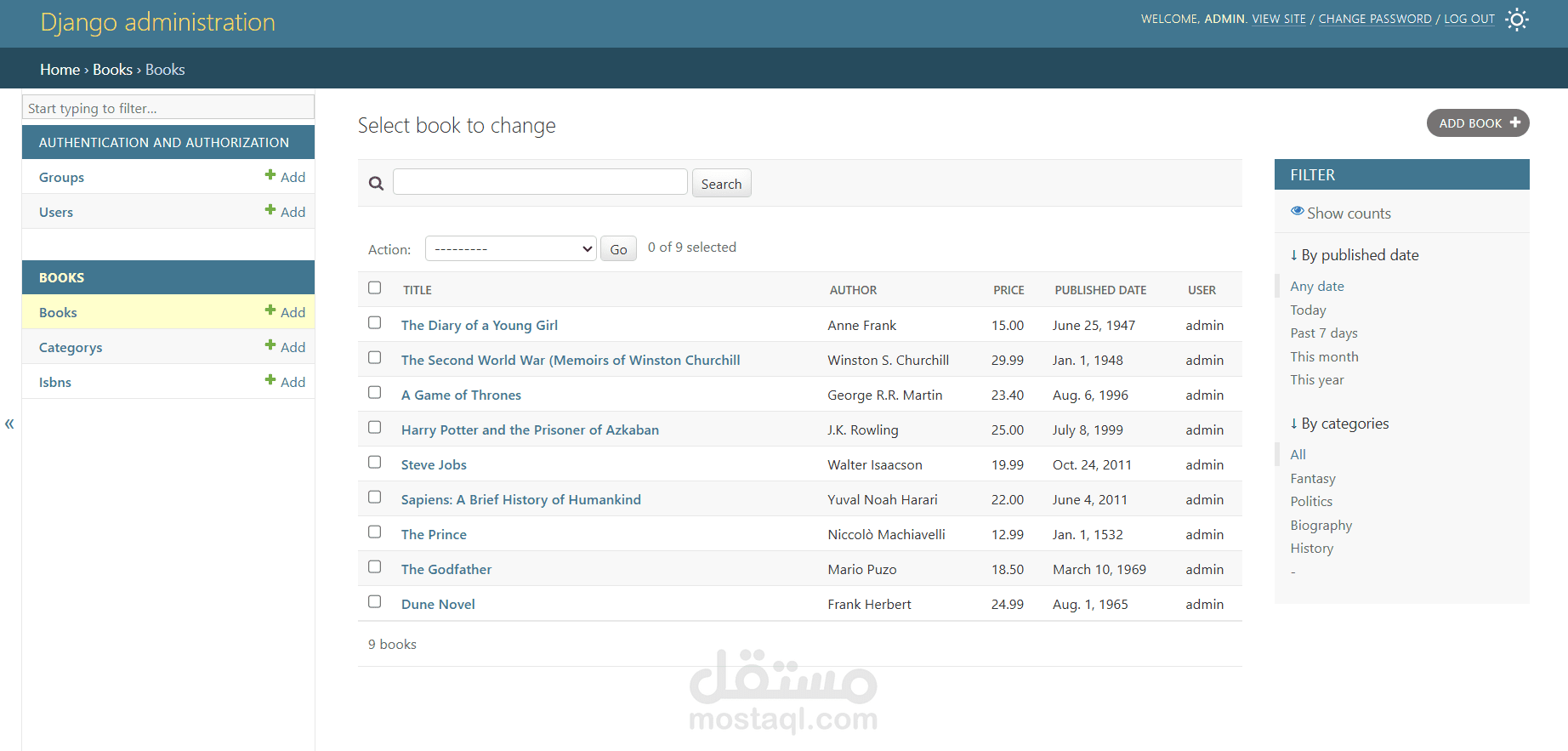Select the A Game of Thrones checkbox
Image resolution: width=1568 pixels, height=751 pixels.
coord(374,392)
